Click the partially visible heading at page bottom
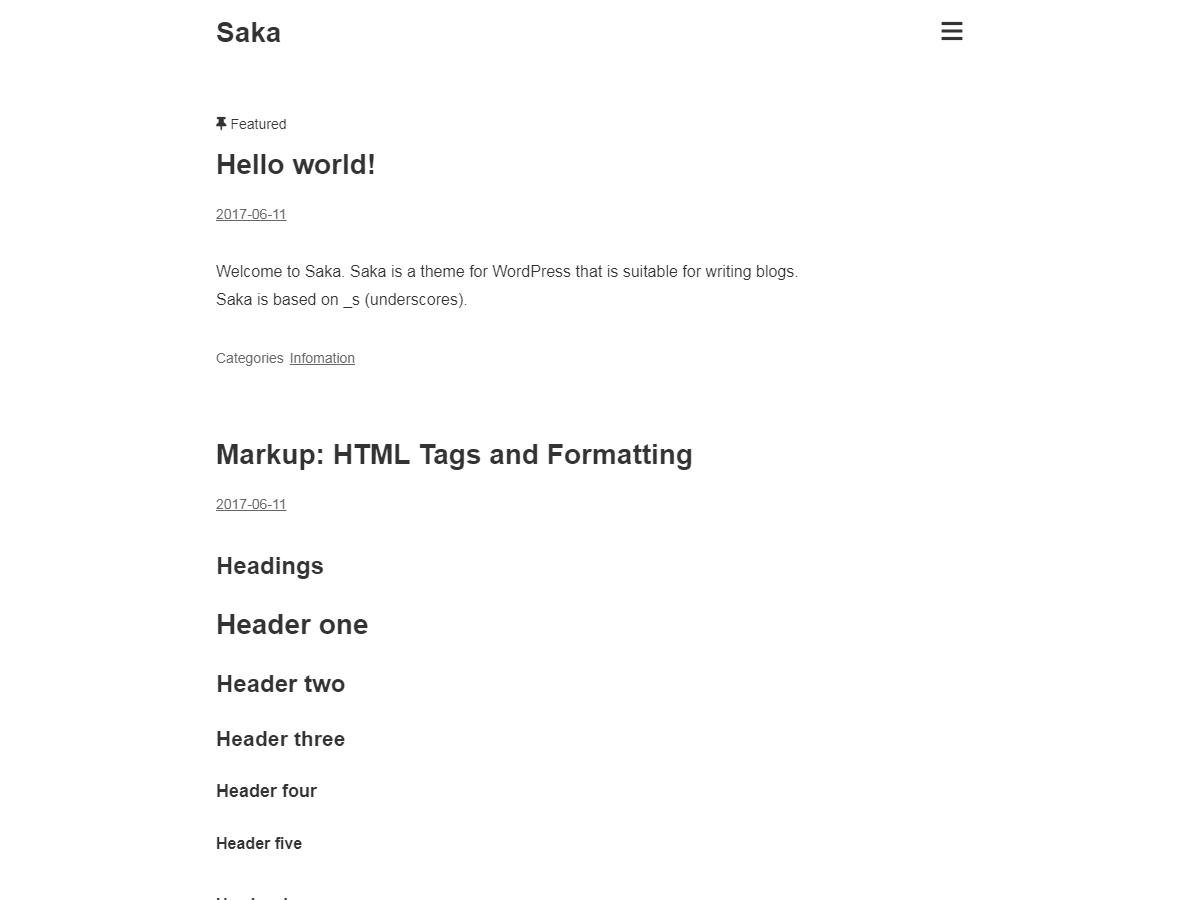The width and height of the screenshot is (1200, 900). 252,896
